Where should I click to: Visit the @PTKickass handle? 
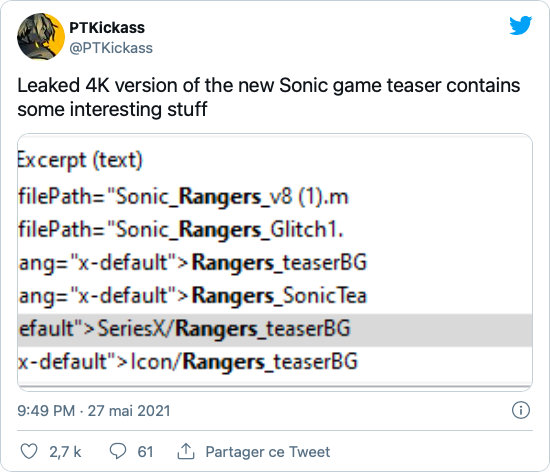click(x=111, y=48)
